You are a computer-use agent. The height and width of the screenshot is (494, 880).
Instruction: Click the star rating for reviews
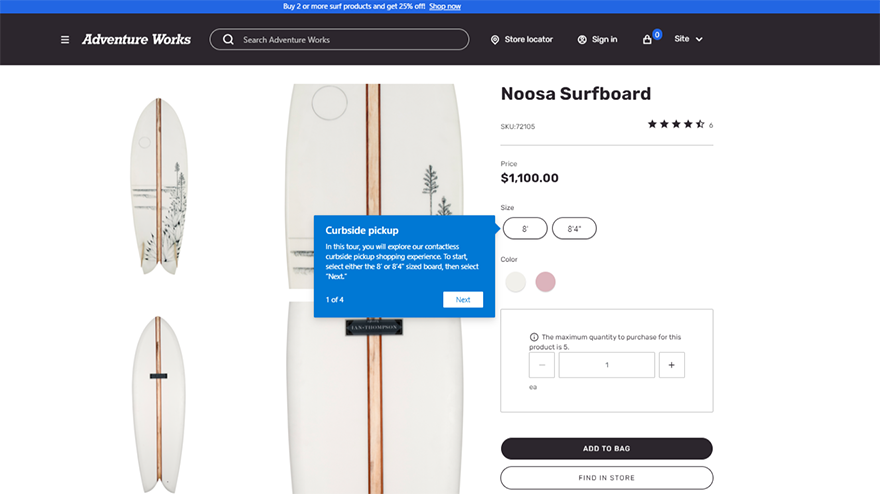coord(676,125)
